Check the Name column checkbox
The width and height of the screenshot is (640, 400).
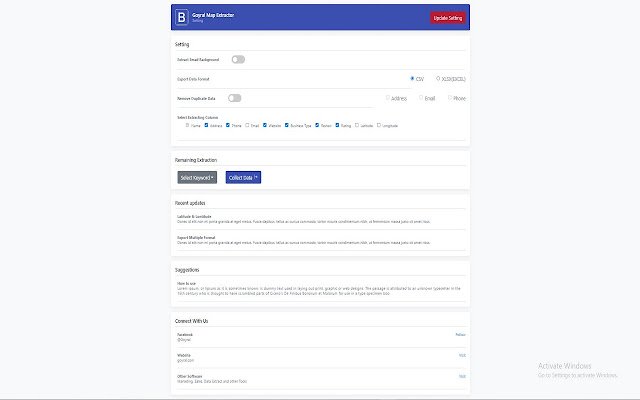[187, 125]
